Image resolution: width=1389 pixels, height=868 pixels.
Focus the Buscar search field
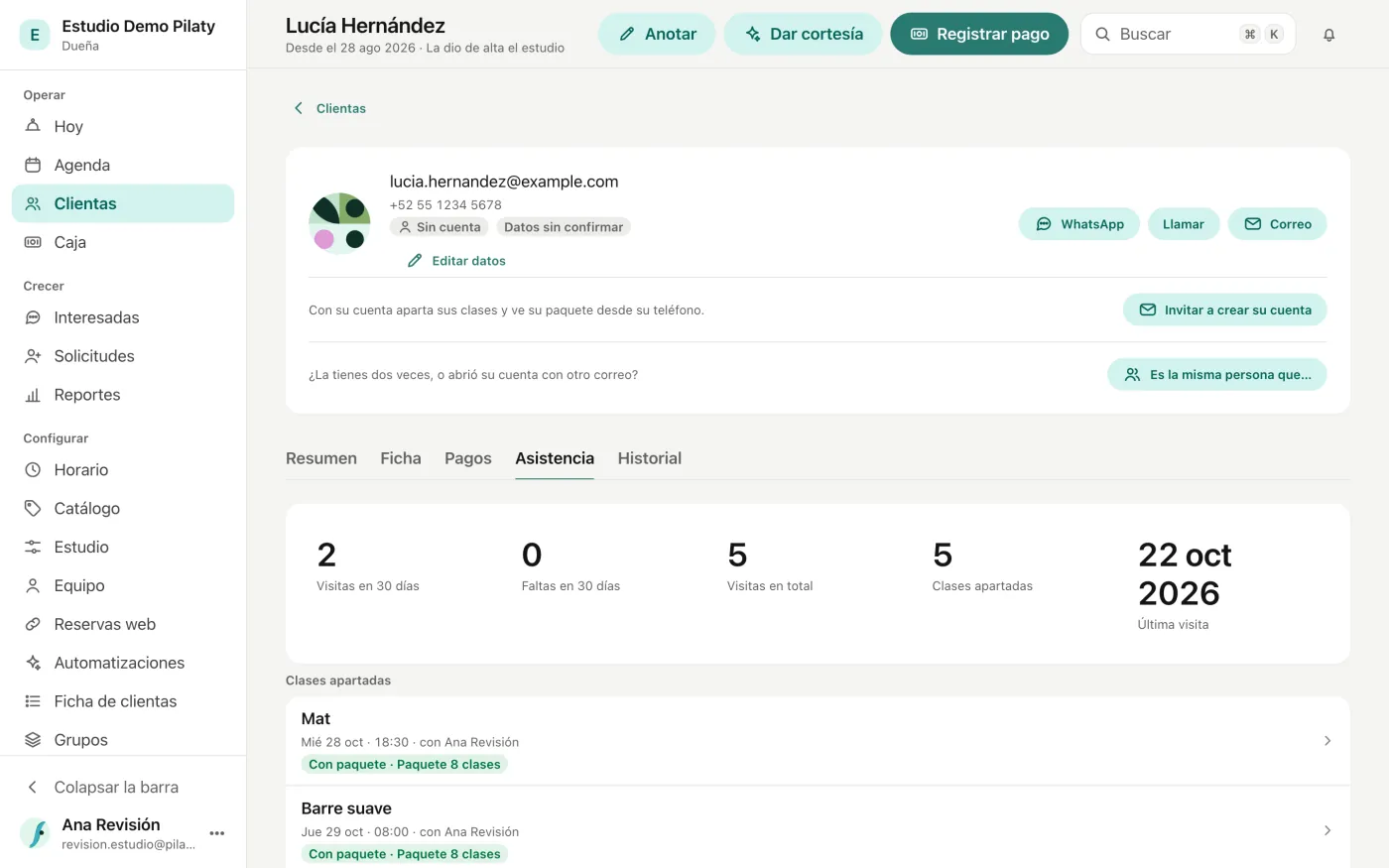pos(1188,34)
